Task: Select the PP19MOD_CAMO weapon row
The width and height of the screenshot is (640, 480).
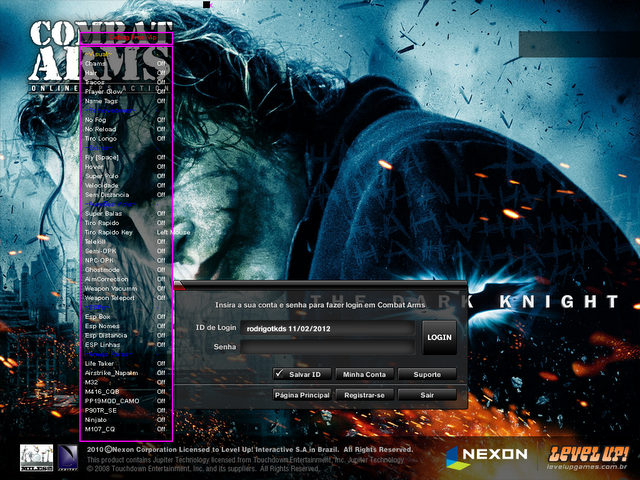Action: pos(126,401)
